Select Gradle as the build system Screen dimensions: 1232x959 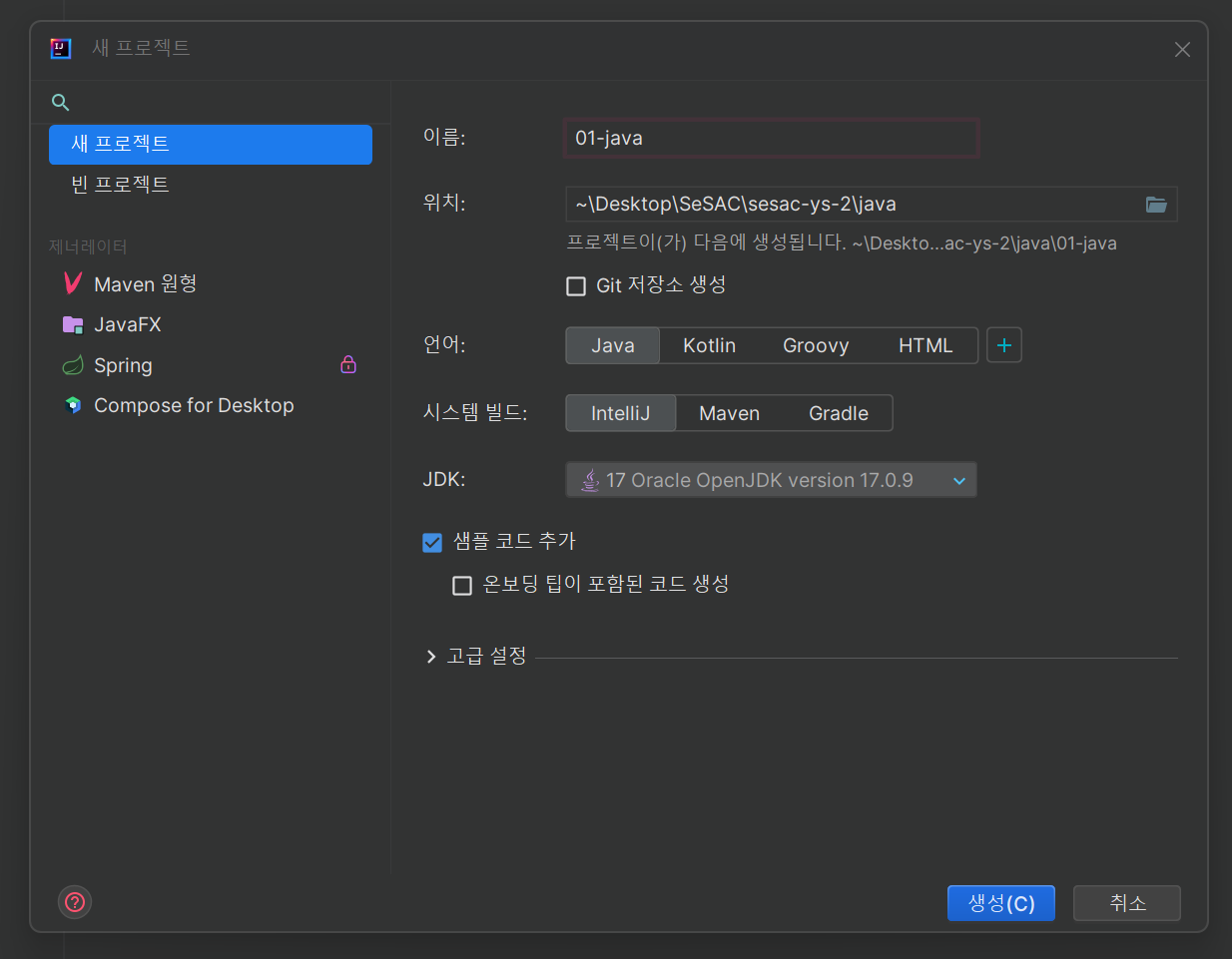tap(838, 412)
